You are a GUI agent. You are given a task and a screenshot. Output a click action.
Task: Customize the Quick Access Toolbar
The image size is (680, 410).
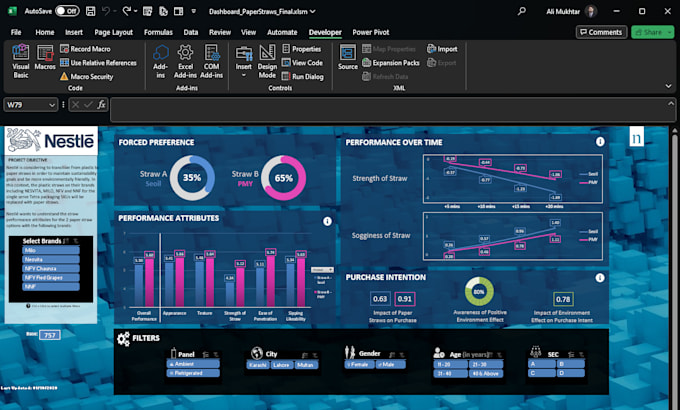(194, 11)
